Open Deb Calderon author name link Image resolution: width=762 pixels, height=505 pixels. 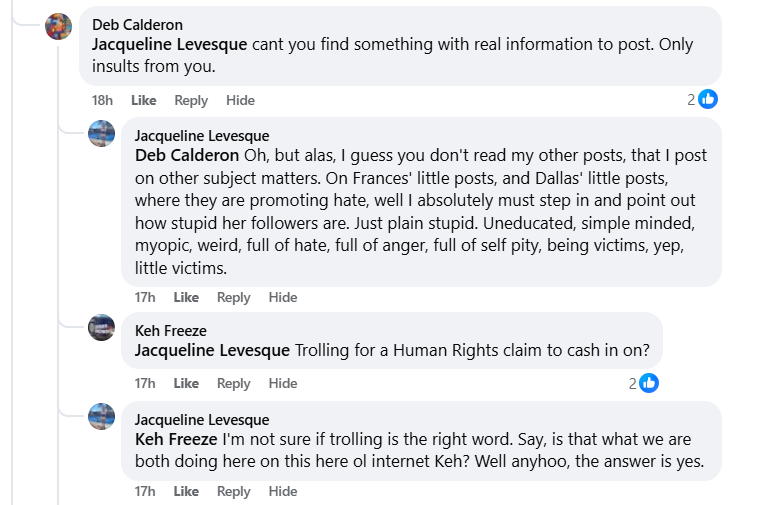pyautogui.click(x=137, y=24)
